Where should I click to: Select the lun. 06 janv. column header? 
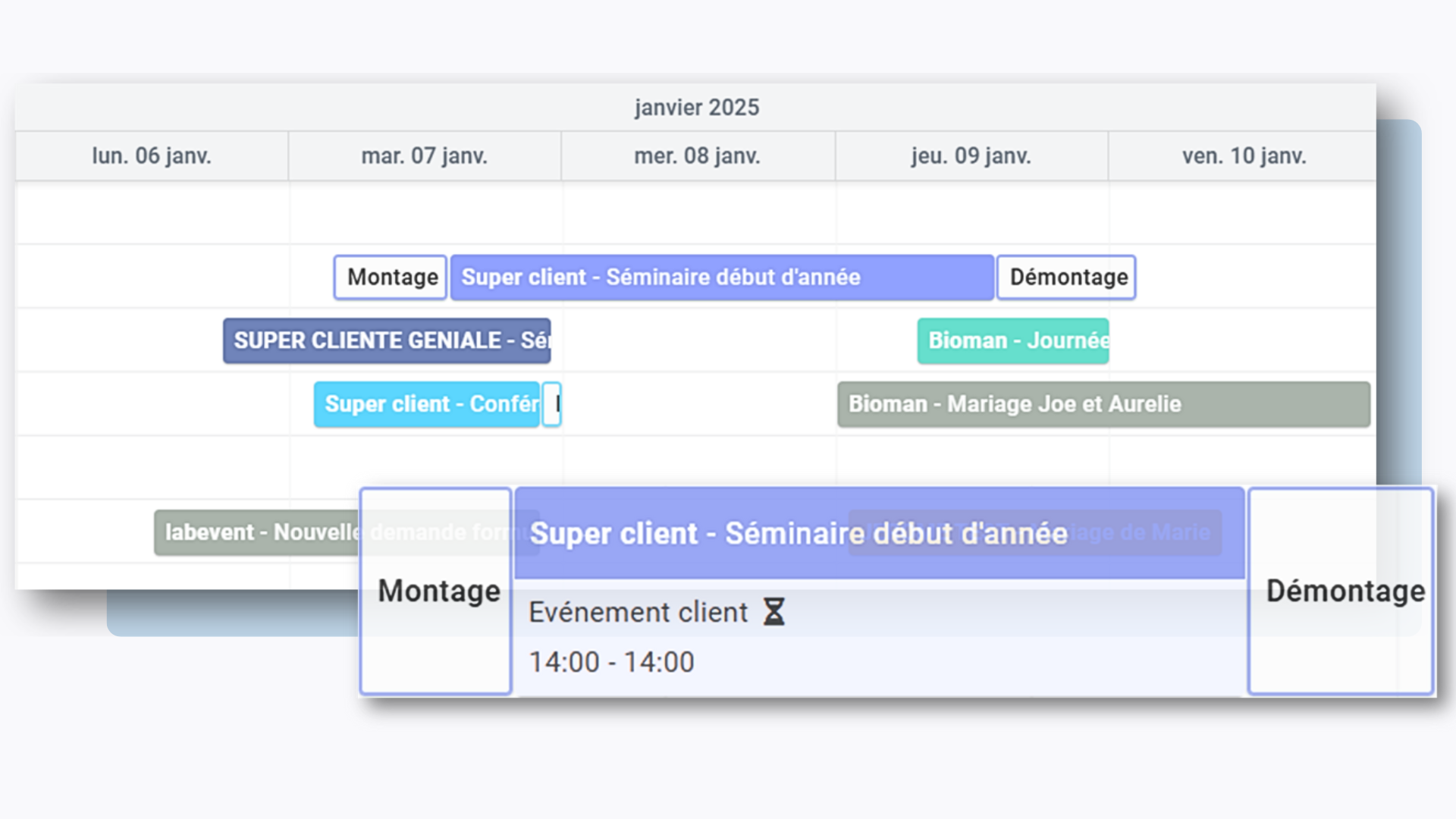152,155
